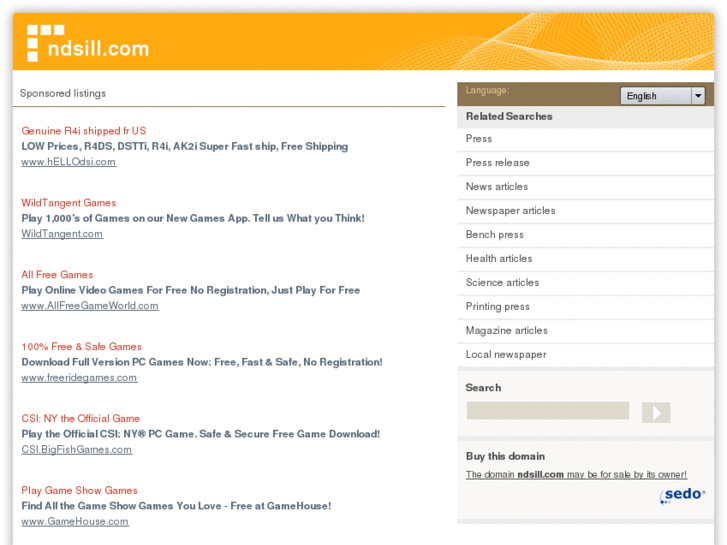Image resolution: width=727 pixels, height=545 pixels.
Task: Visit www.GameHouse.com link
Action: 75,521
